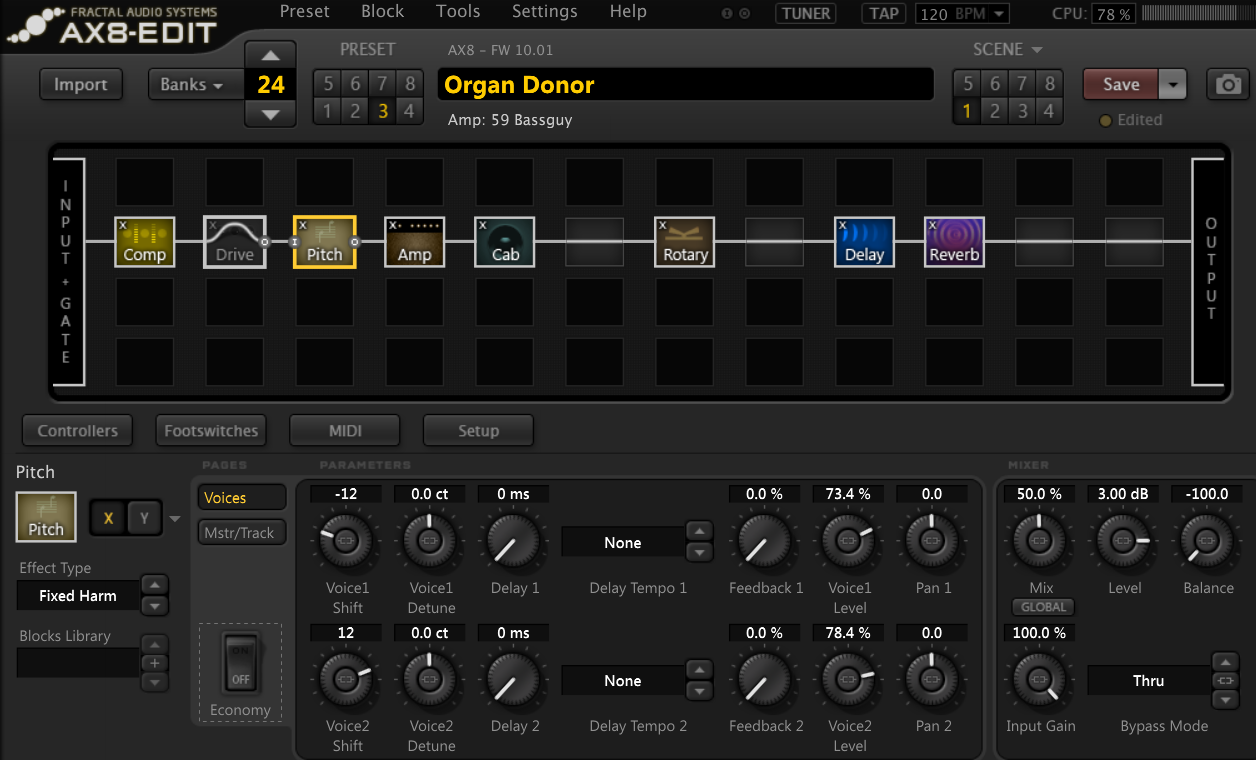Image resolution: width=1256 pixels, height=760 pixels.
Task: Select the Y state button
Action: (x=144, y=517)
